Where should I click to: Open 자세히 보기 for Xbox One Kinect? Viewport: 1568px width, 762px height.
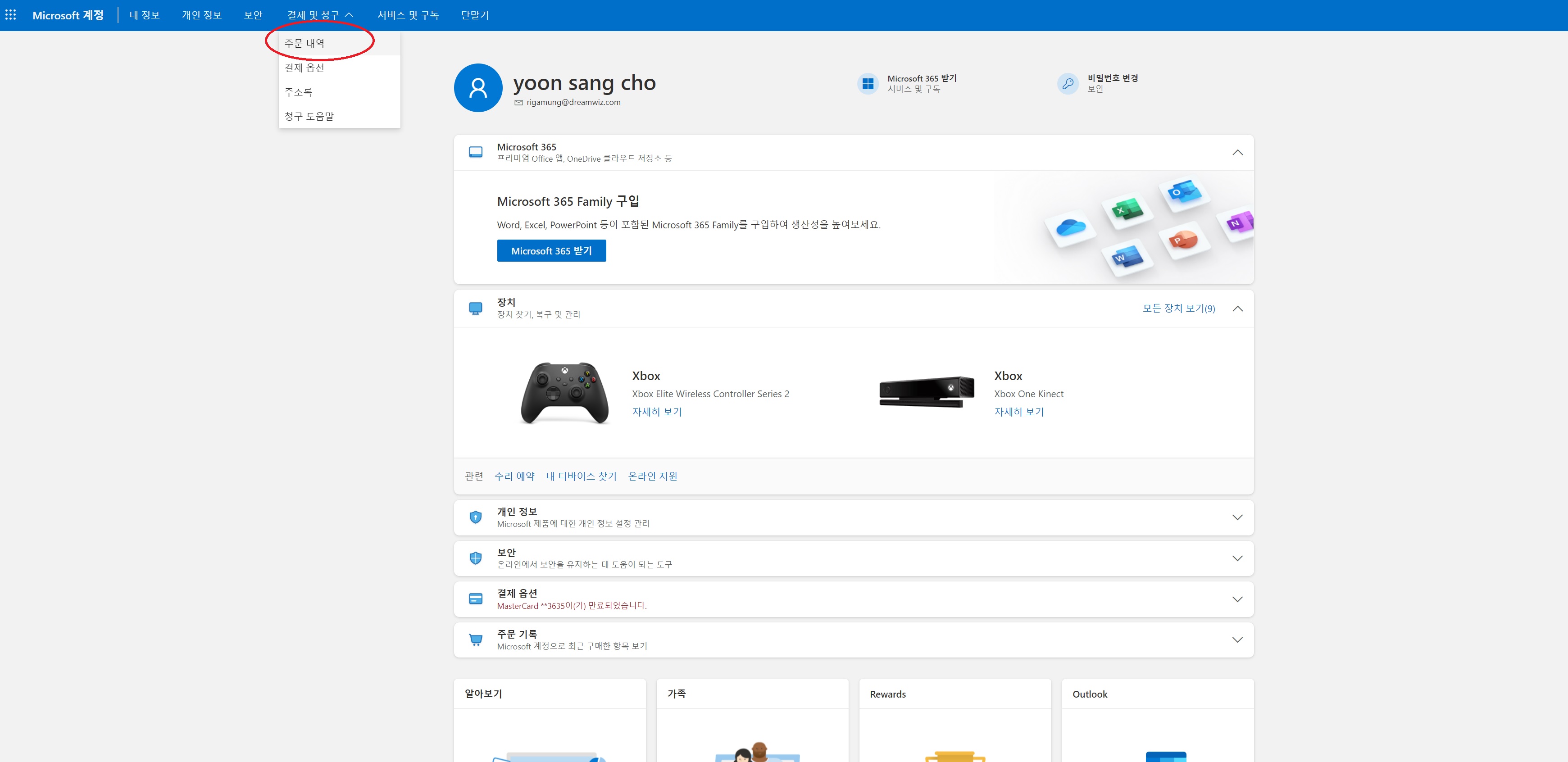[x=1019, y=412]
